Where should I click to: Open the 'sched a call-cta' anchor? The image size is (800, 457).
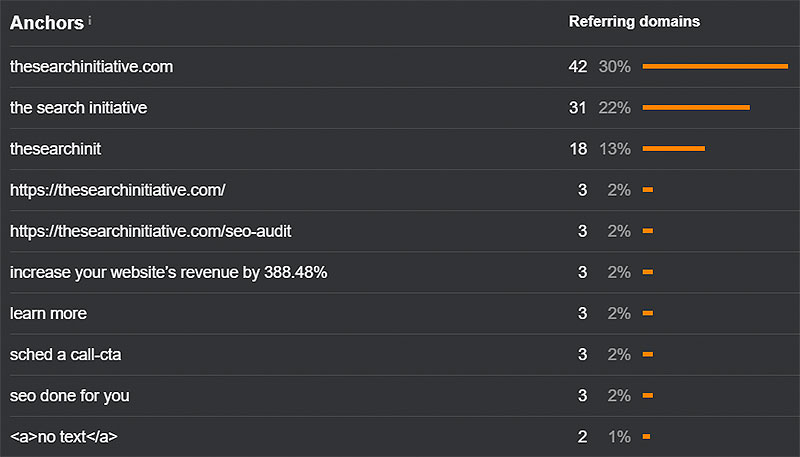coord(66,354)
